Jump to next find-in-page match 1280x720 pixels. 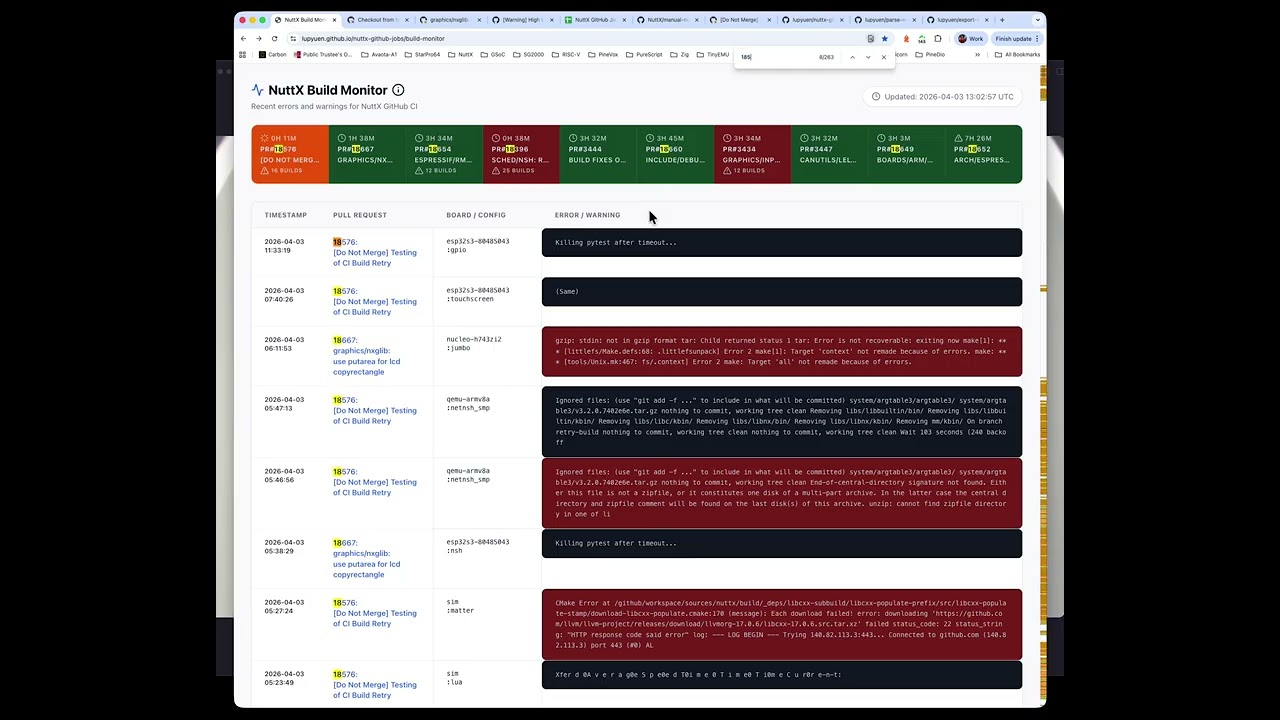(868, 57)
